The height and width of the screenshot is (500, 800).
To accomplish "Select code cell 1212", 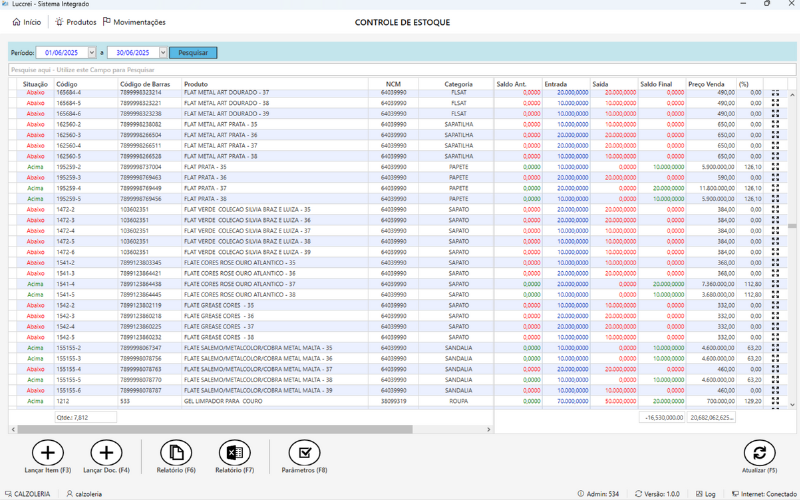I will click(62, 401).
